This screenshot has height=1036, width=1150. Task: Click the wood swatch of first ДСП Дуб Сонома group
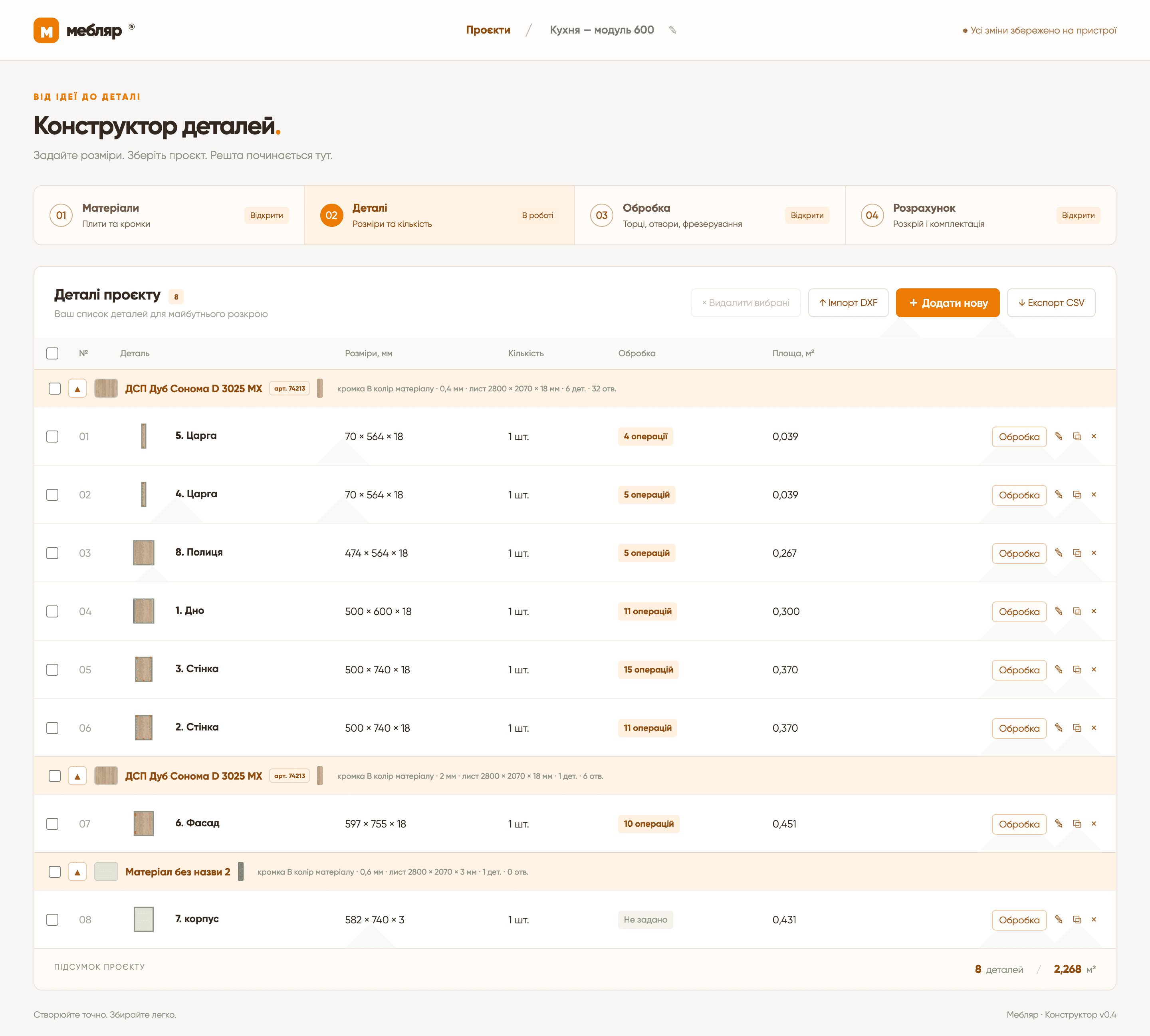tap(106, 389)
